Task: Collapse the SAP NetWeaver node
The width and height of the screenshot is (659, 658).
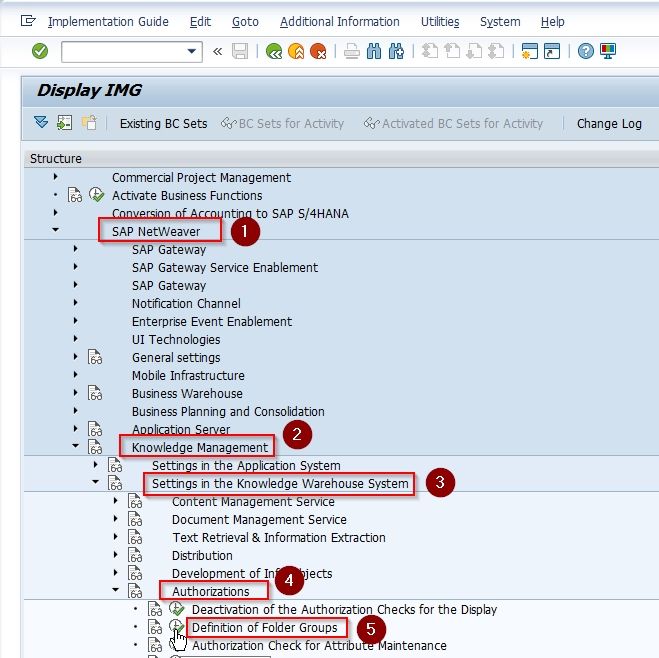Action: (55, 230)
